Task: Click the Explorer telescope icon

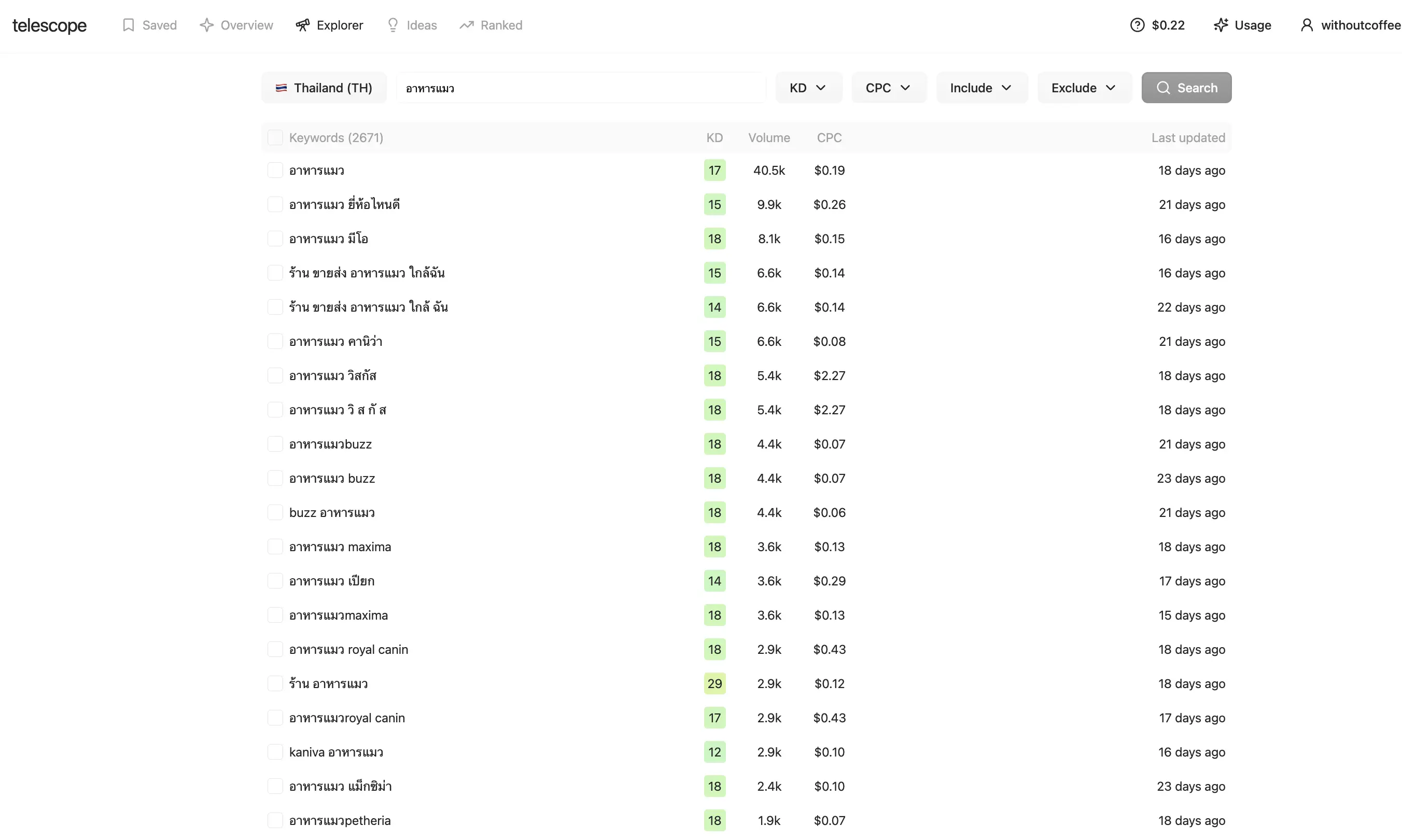Action: (x=303, y=25)
